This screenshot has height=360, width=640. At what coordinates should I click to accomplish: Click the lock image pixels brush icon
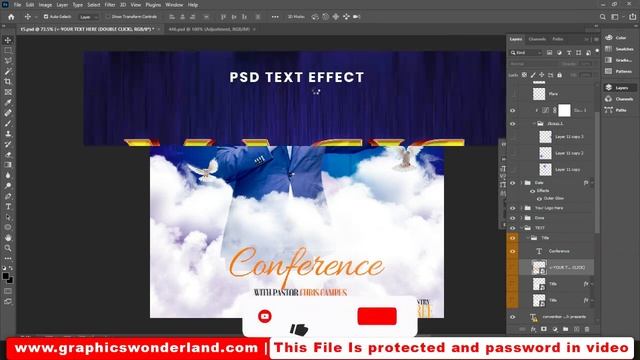pos(533,75)
